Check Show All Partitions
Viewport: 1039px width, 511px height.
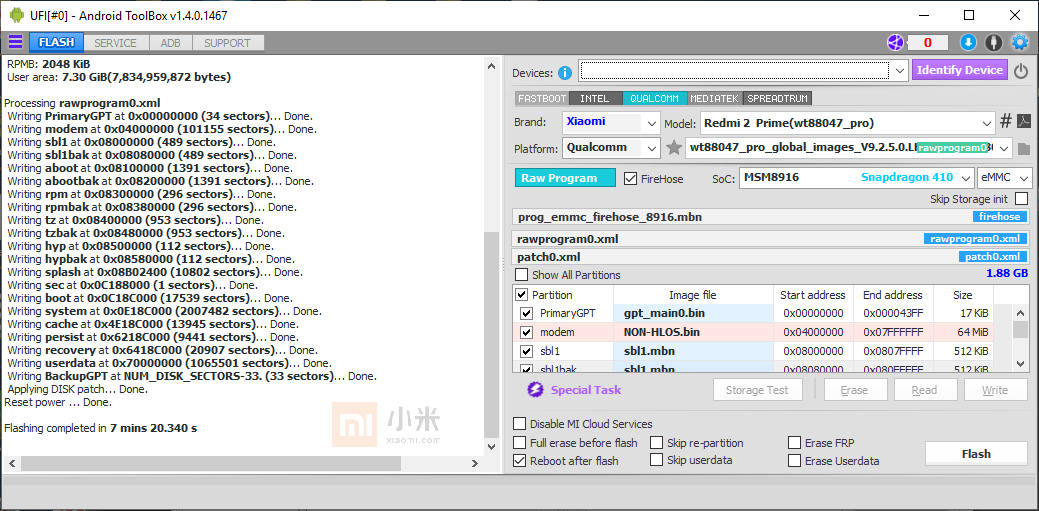(x=522, y=274)
